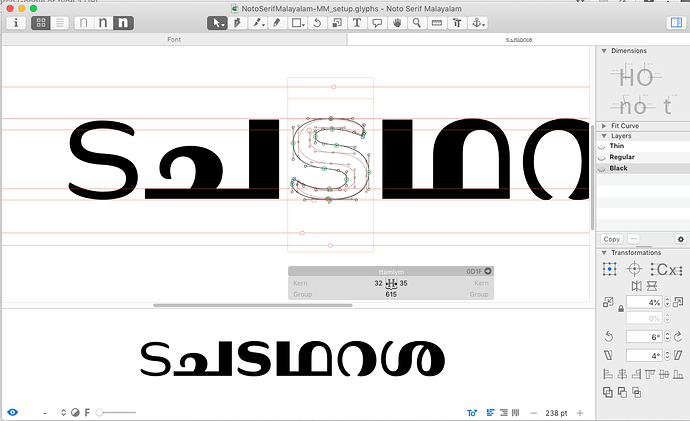Set transformation origin grid point
This screenshot has width=690, height=421.
click(x=609, y=269)
